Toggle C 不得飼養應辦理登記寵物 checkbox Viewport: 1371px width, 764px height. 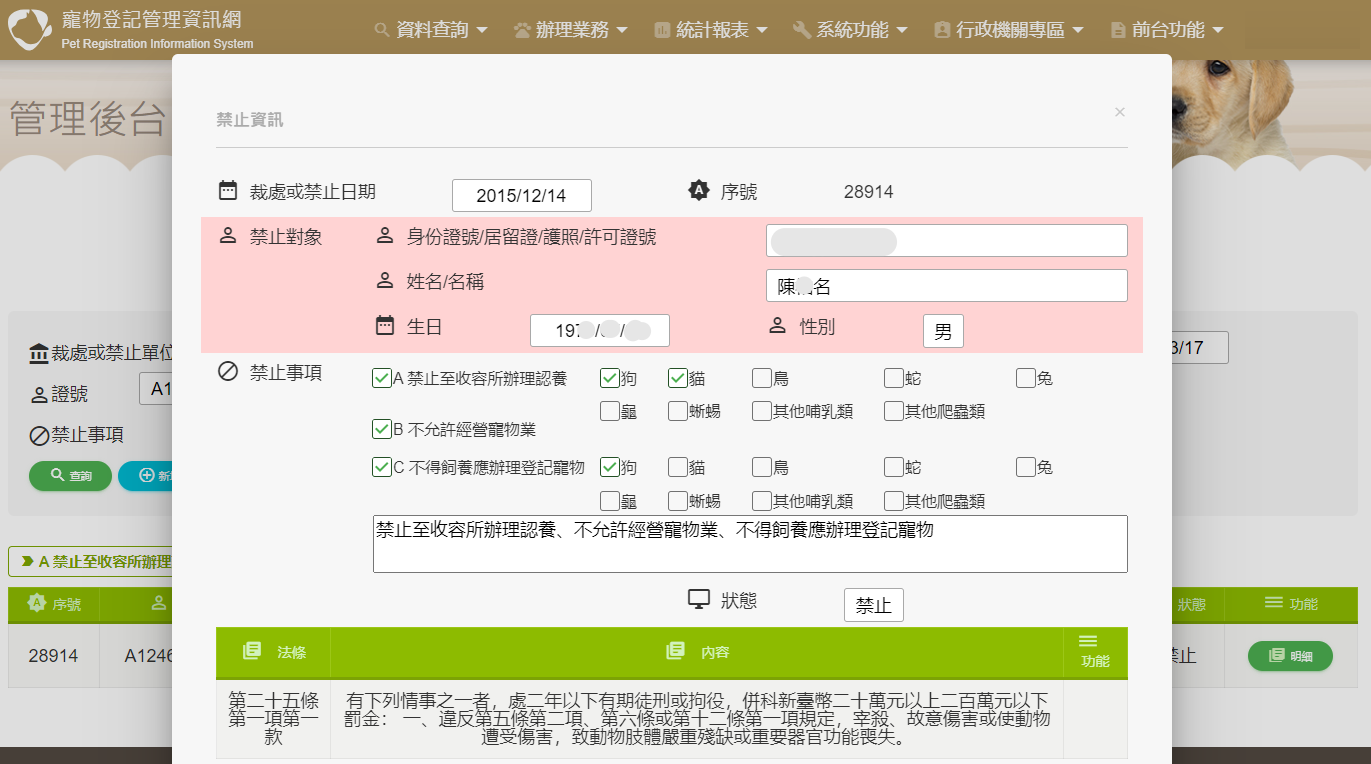point(381,467)
